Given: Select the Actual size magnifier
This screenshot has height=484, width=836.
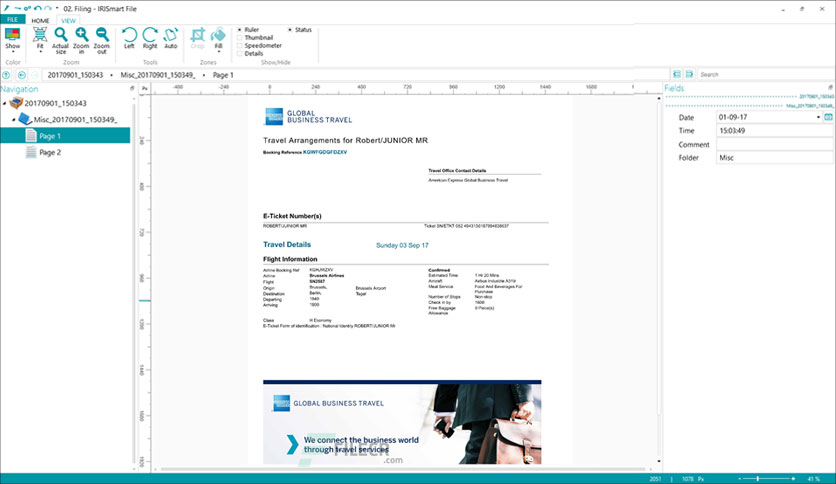Looking at the screenshot, I should 61,35.
